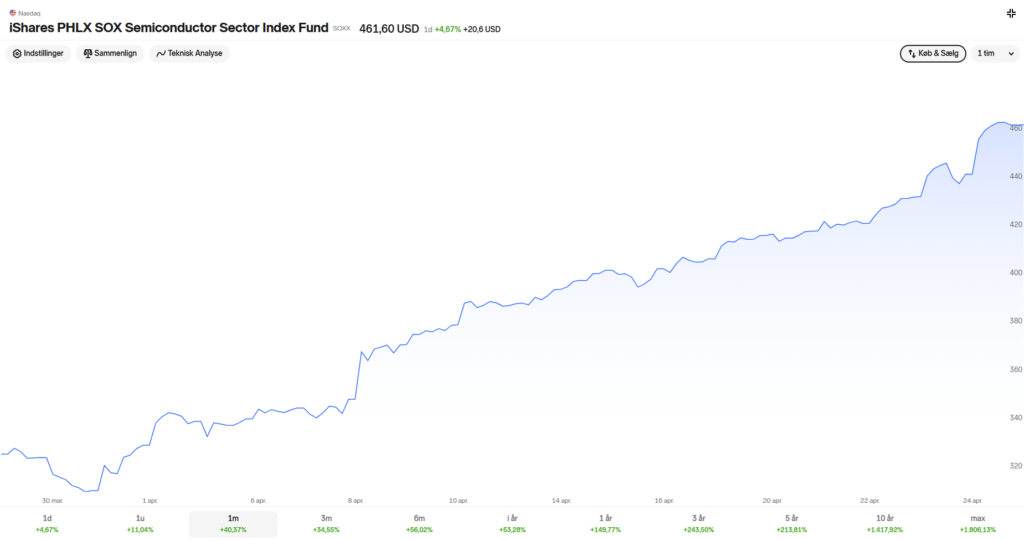Click the 461,60 USD price
This screenshot has width=1024, height=541.
(x=389, y=29)
